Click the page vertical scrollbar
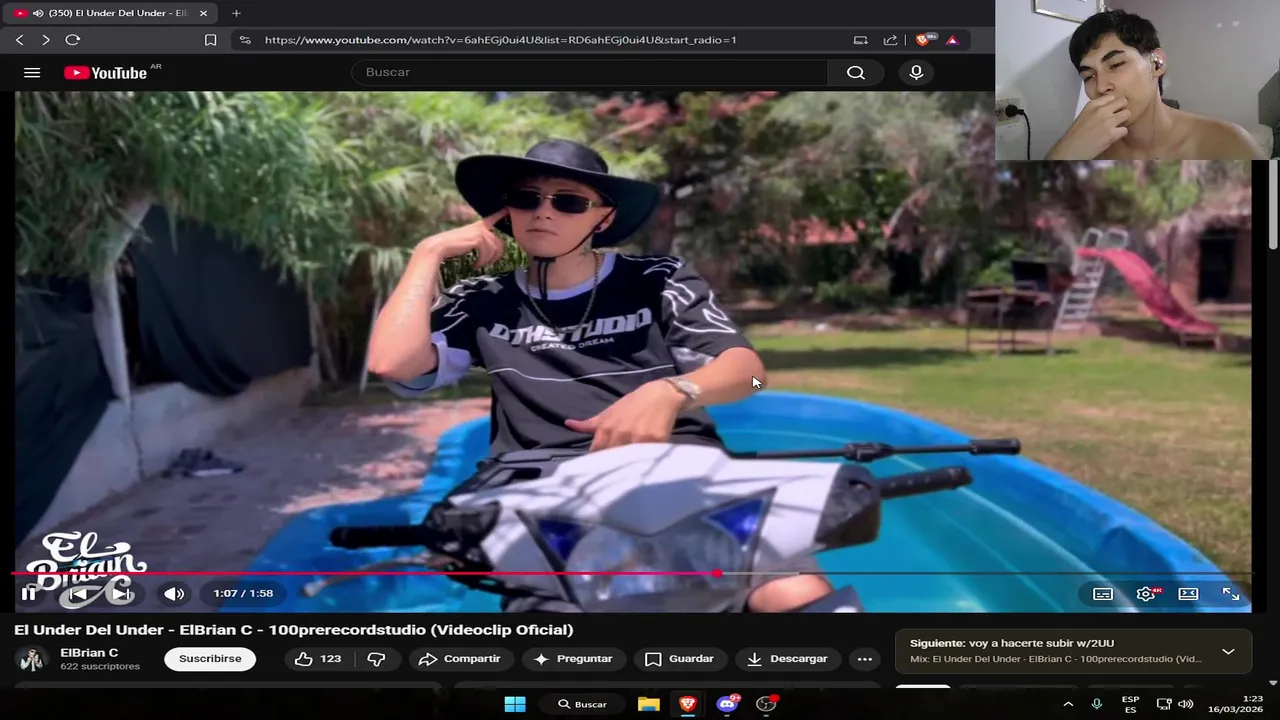This screenshot has width=1280, height=720. (1273, 205)
